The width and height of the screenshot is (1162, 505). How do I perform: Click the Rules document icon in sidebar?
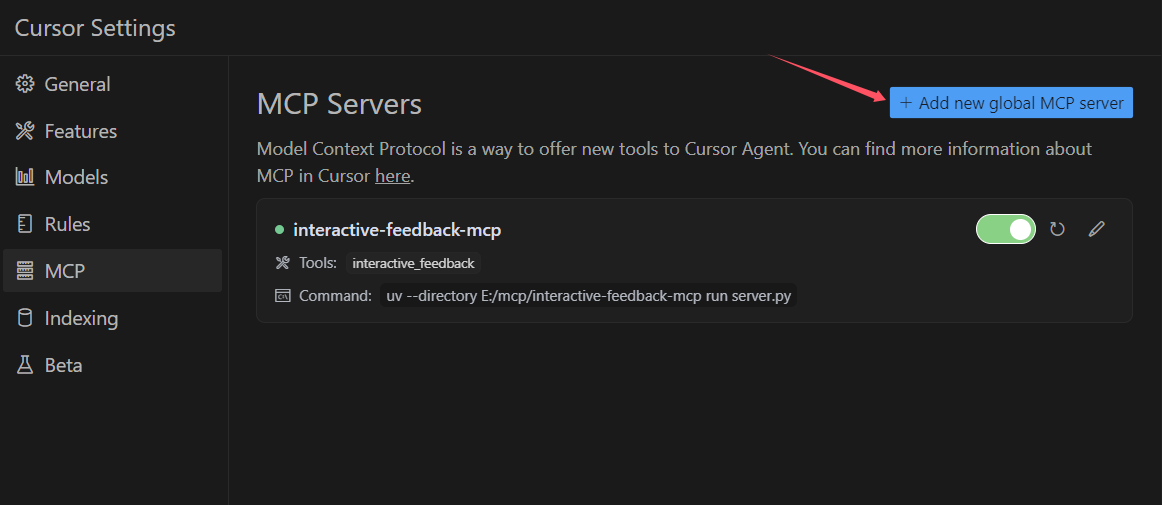pos(25,224)
